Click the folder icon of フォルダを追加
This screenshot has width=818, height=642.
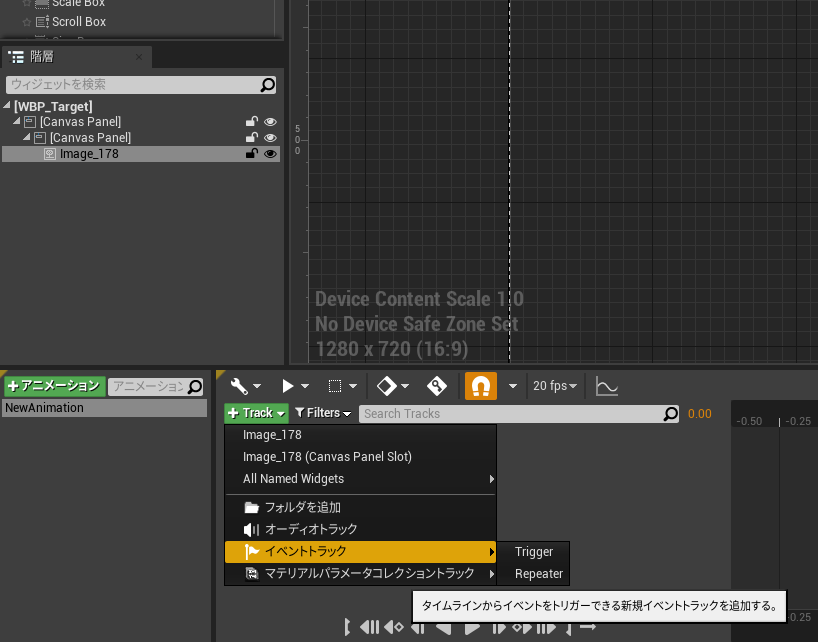(x=251, y=507)
